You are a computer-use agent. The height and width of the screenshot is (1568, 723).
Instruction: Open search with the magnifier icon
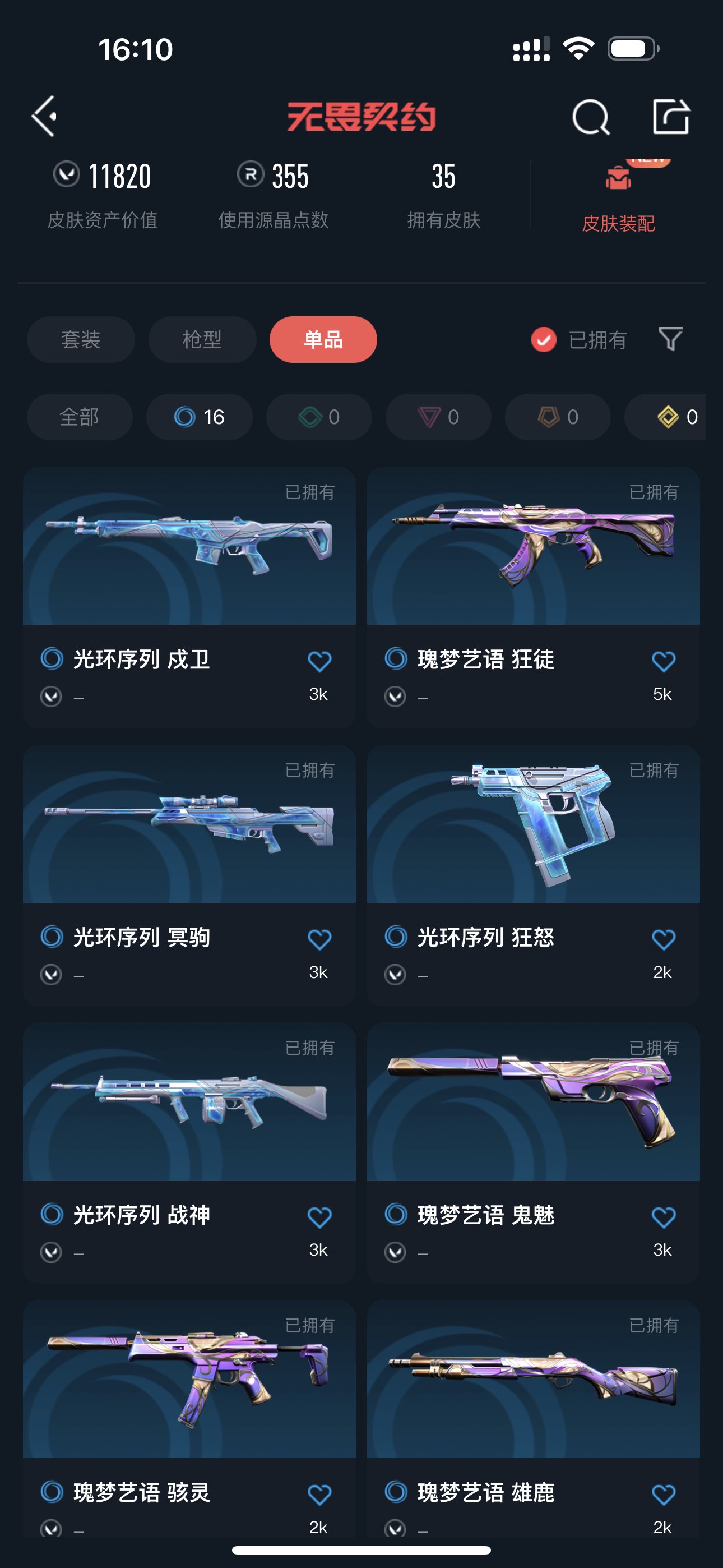590,116
